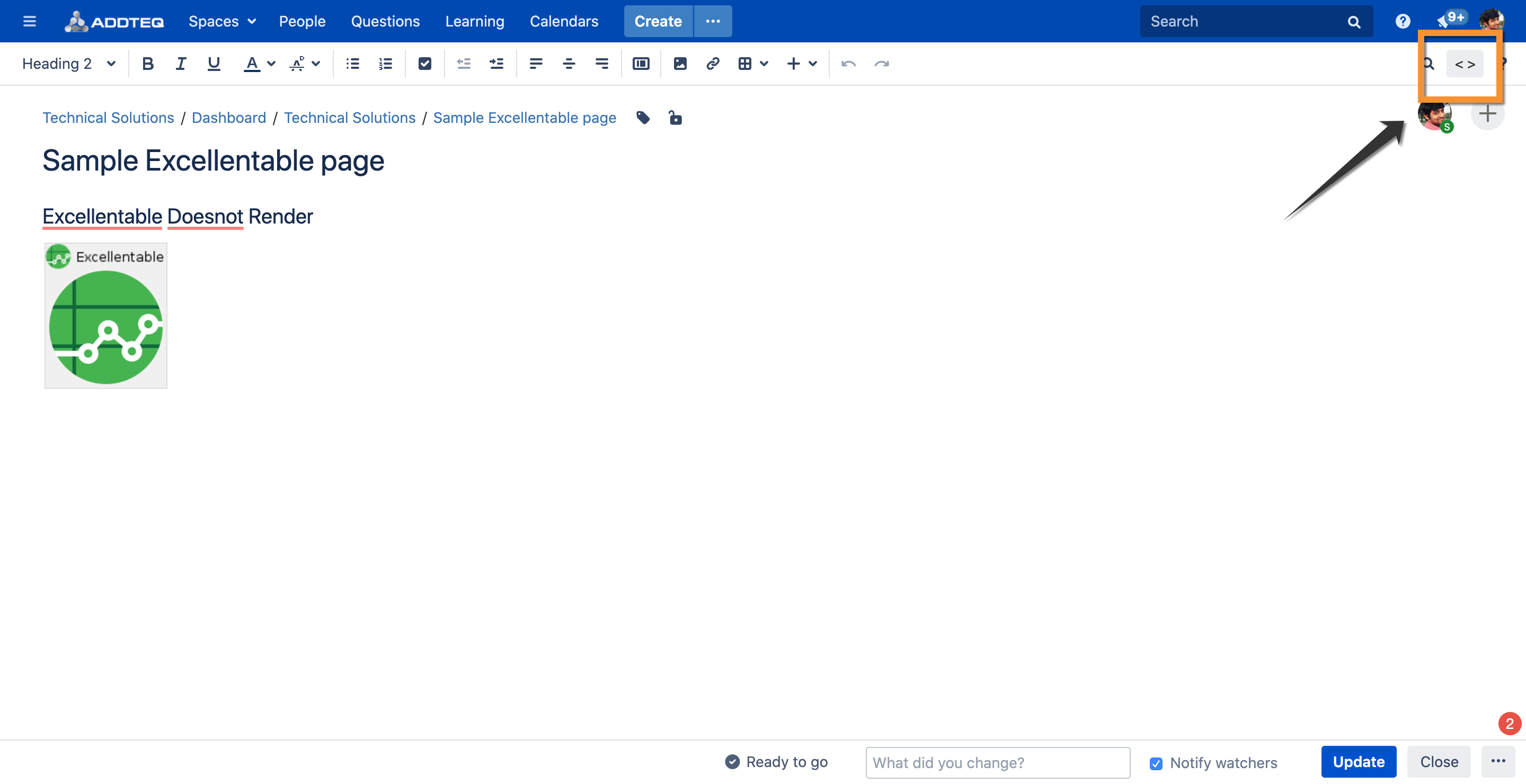The image size is (1526, 784).
Task: Click the Update button
Action: (x=1358, y=762)
